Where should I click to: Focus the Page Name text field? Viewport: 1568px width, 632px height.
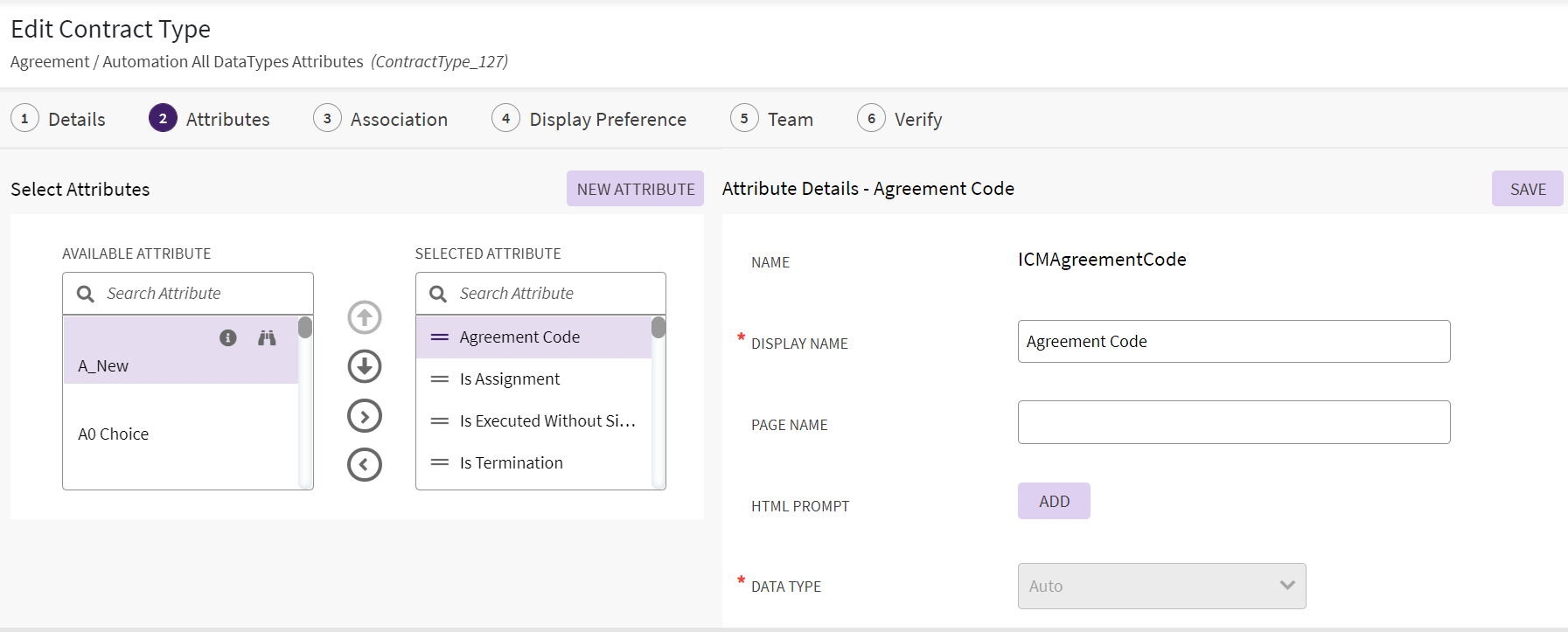[1233, 422]
